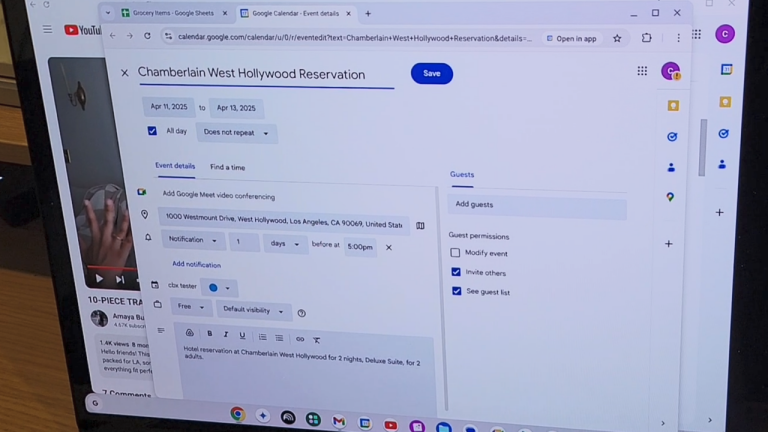The image size is (768, 432).
Task: Click the Add guests field
Action: (x=537, y=206)
